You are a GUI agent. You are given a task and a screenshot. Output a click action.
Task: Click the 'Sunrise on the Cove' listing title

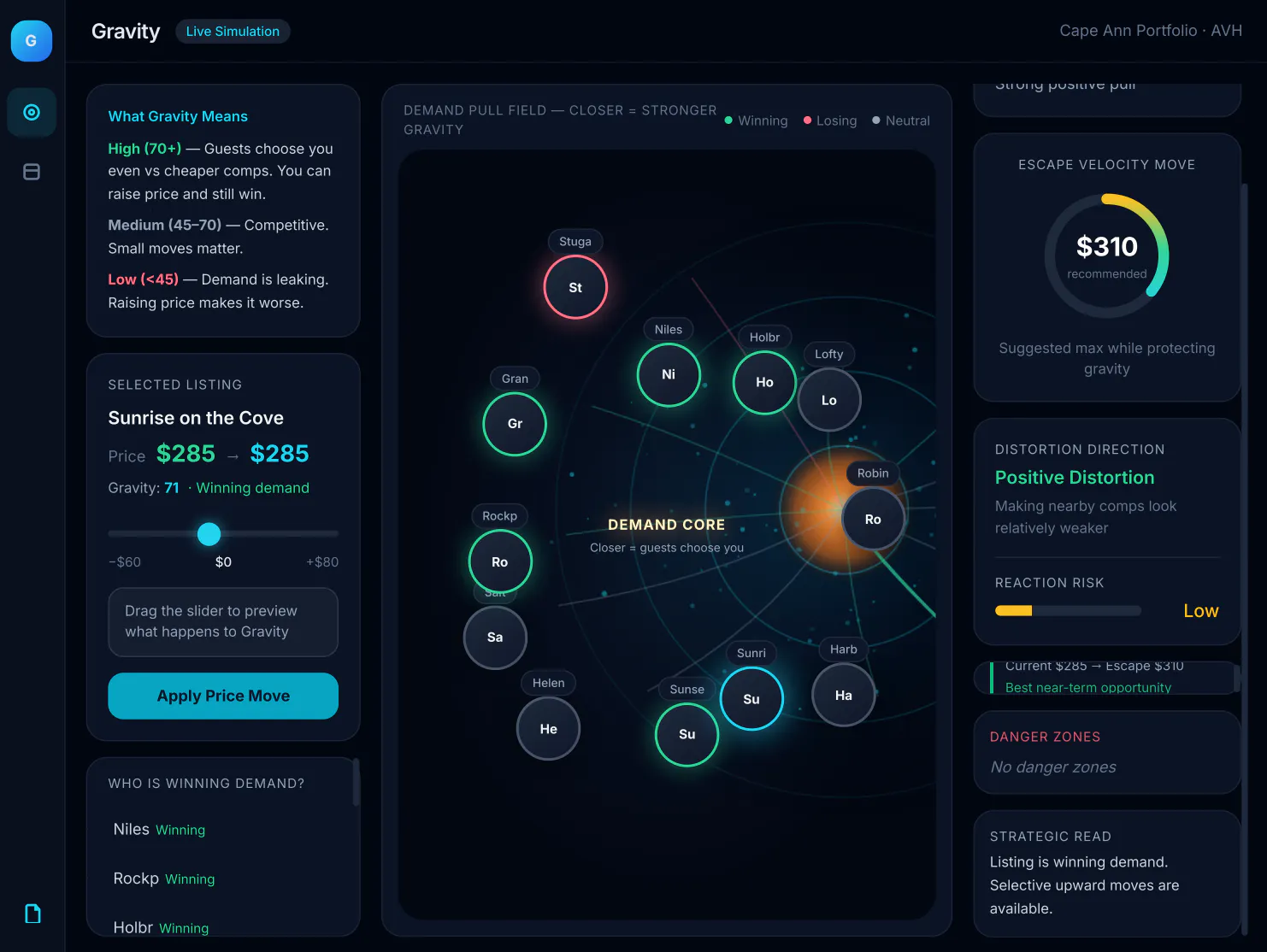(196, 418)
